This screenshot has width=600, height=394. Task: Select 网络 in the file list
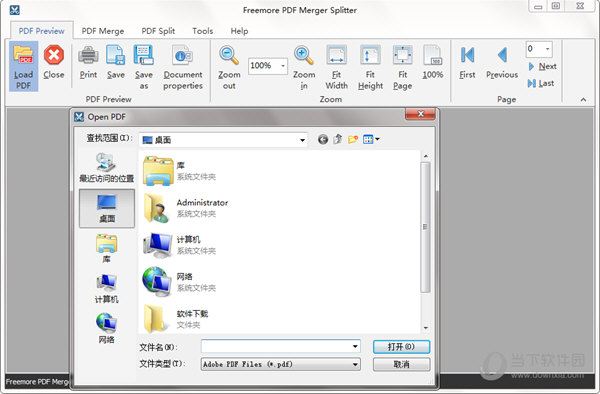point(180,282)
